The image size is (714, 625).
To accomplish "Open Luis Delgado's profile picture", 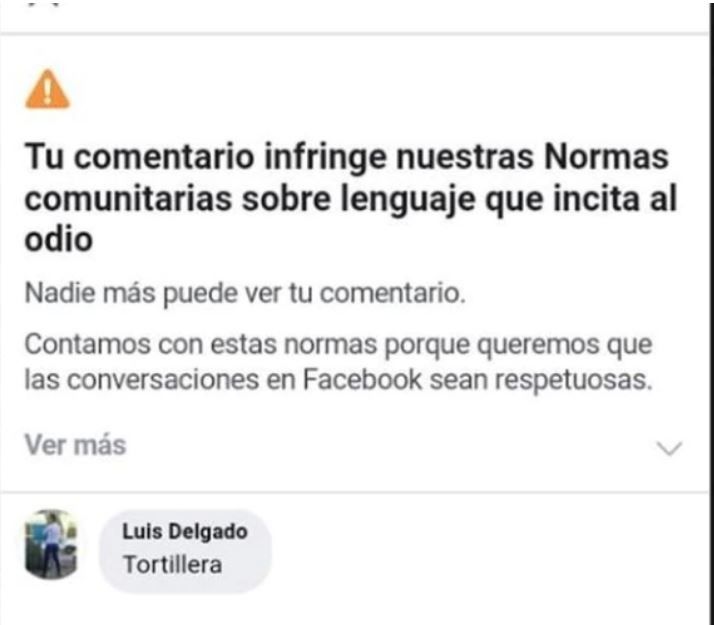I will [48, 545].
